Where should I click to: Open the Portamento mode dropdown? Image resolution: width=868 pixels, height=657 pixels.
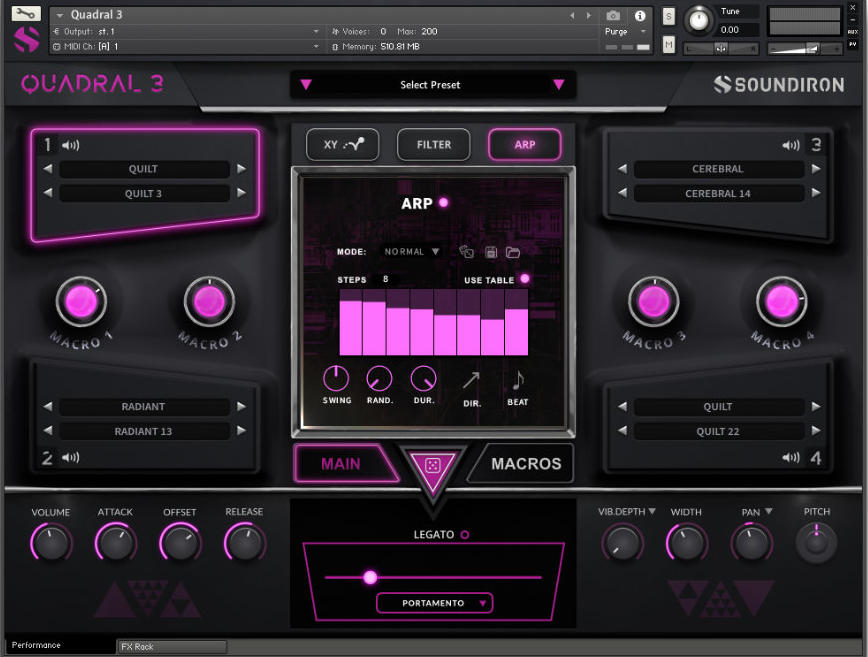pyautogui.click(x=433, y=603)
